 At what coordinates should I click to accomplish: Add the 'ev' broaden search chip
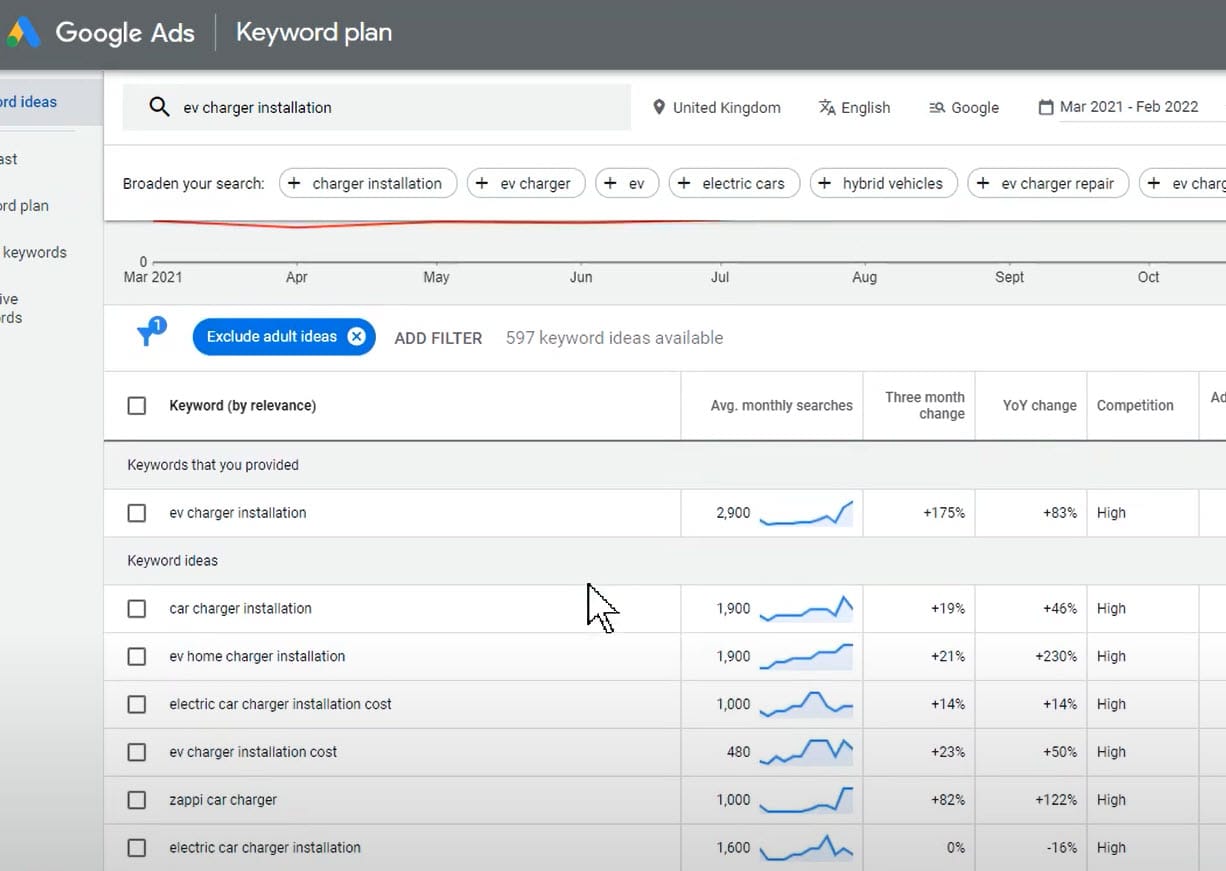tap(627, 184)
